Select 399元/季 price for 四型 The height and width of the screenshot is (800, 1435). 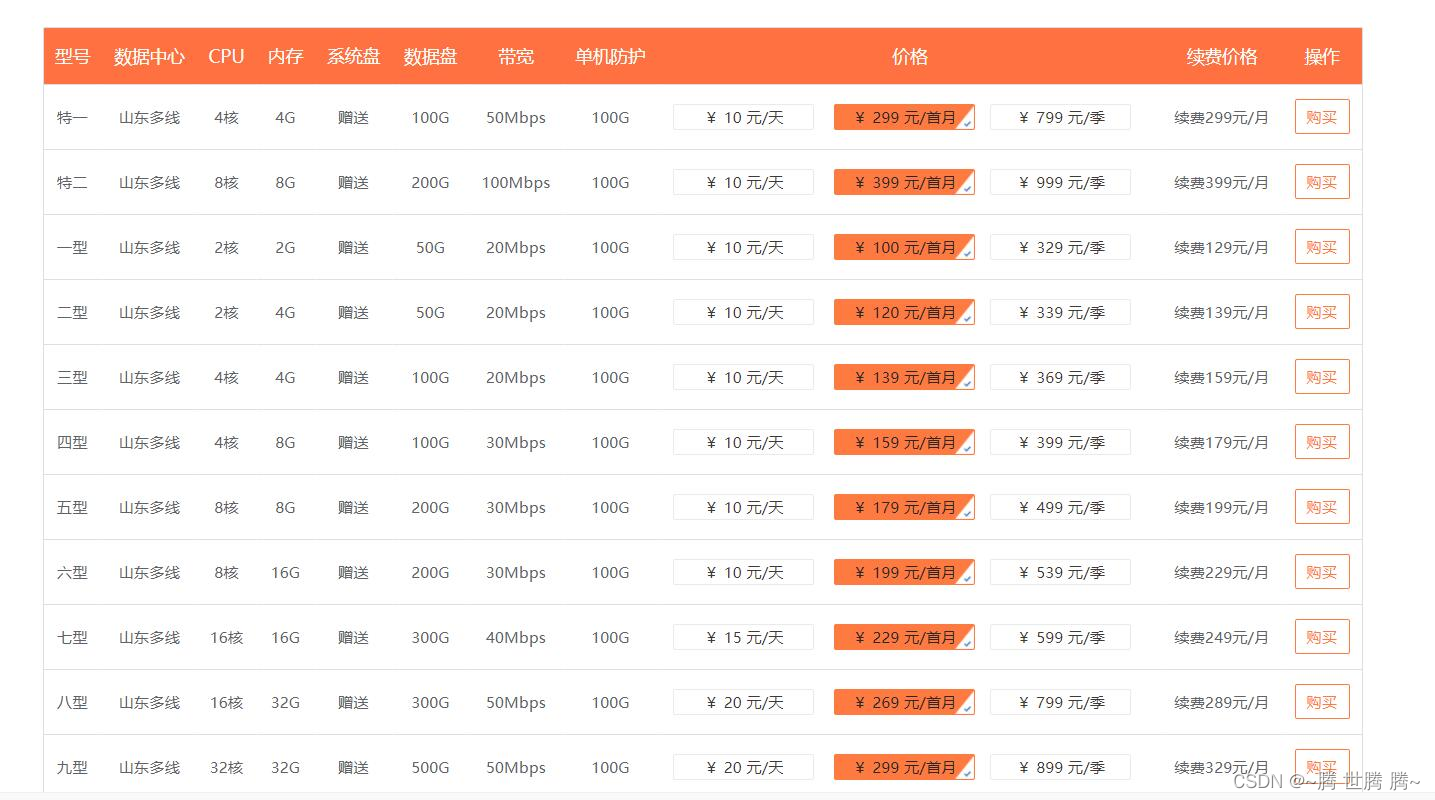[1060, 442]
